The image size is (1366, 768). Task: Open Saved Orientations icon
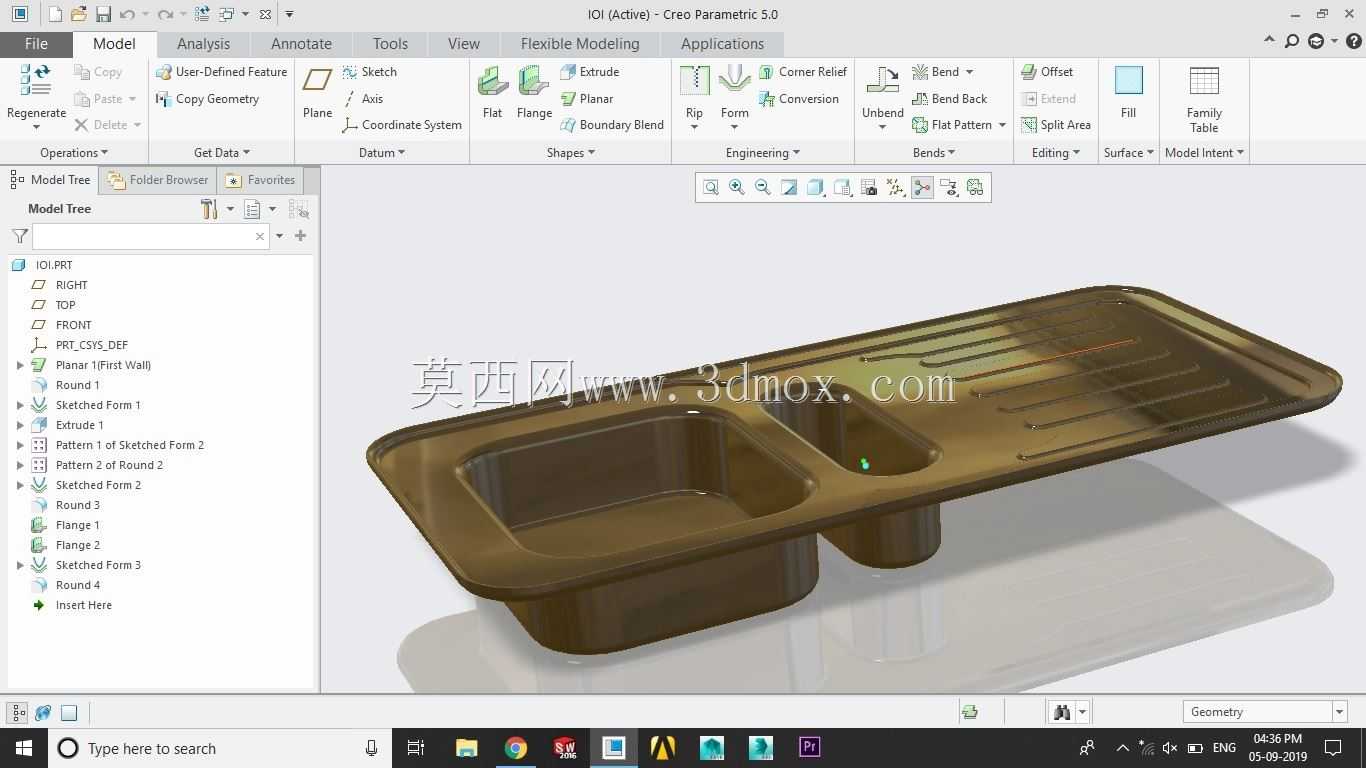tap(842, 187)
